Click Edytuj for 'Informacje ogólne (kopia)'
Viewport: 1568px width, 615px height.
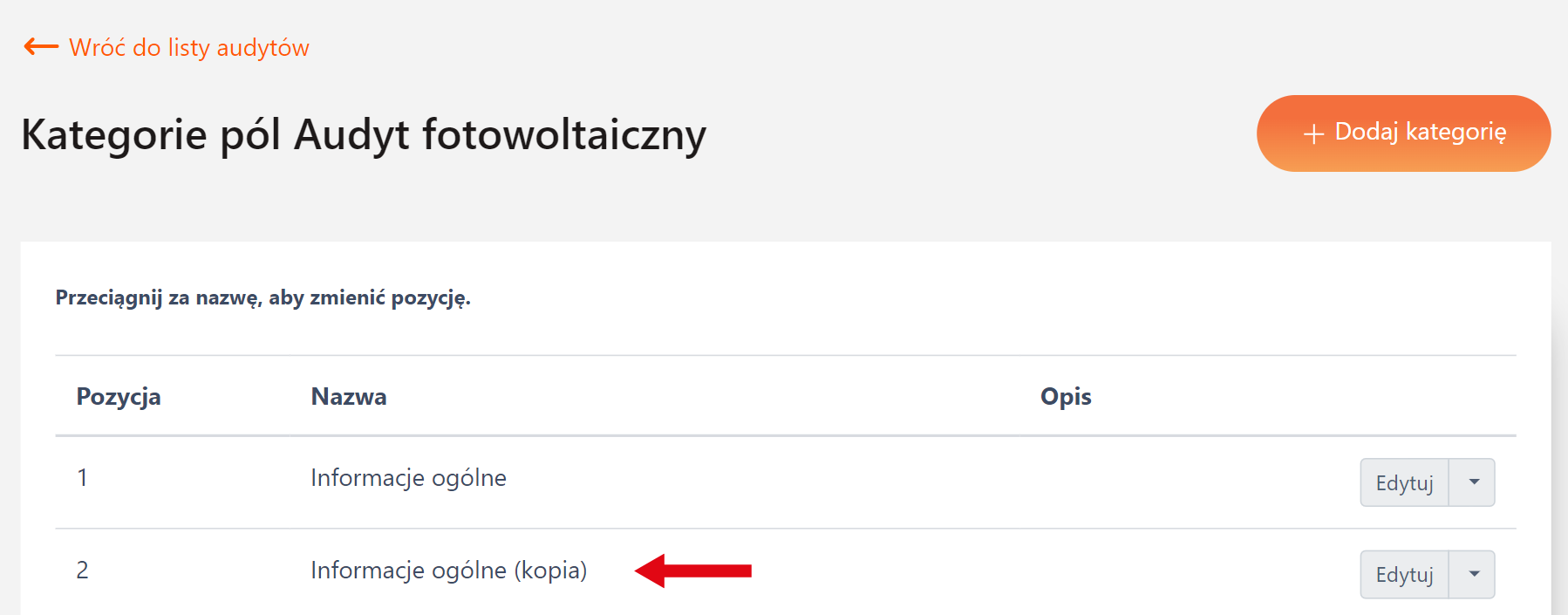[x=1404, y=575]
